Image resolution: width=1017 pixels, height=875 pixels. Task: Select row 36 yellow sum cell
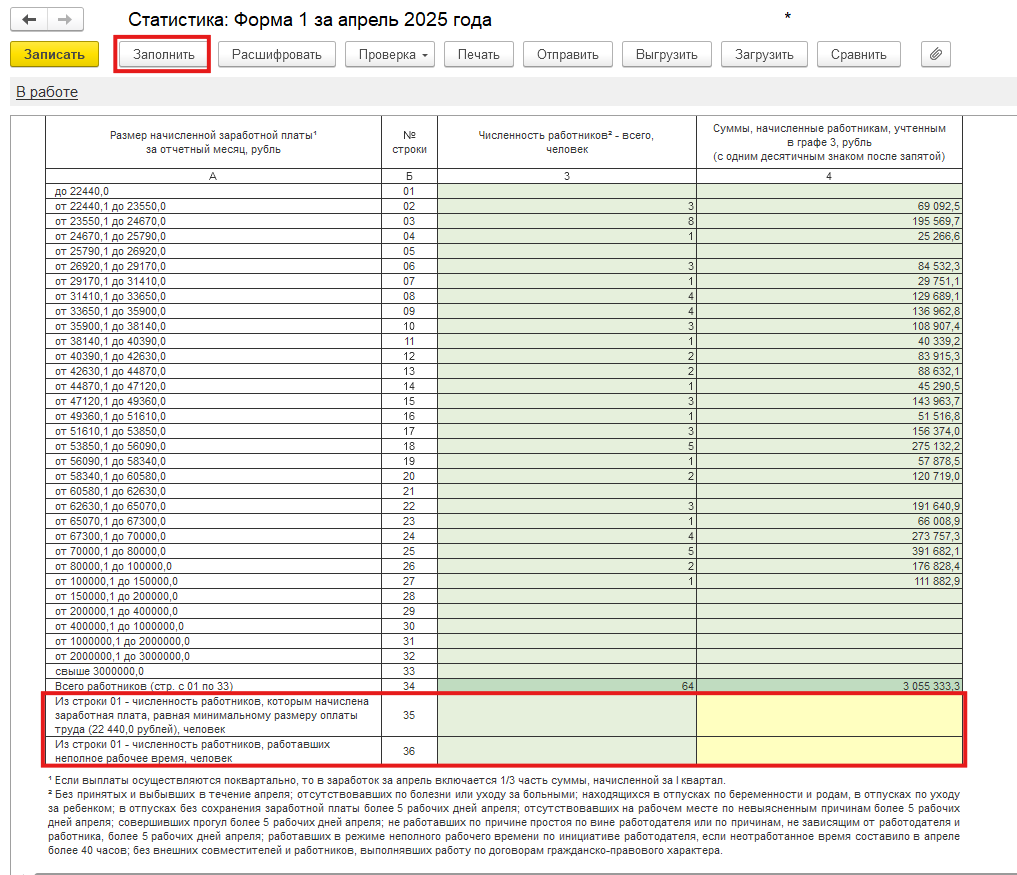pos(830,750)
